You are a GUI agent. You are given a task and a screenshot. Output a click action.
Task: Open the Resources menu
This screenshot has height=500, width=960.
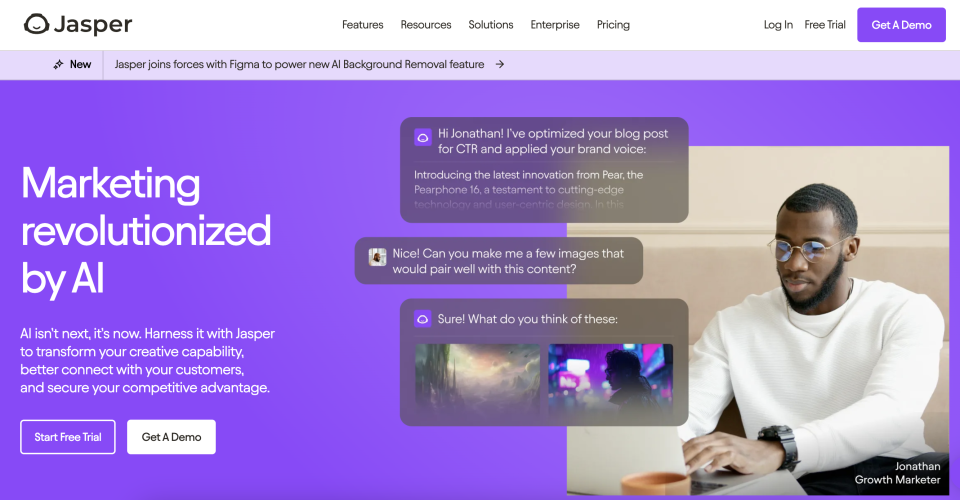coord(426,25)
